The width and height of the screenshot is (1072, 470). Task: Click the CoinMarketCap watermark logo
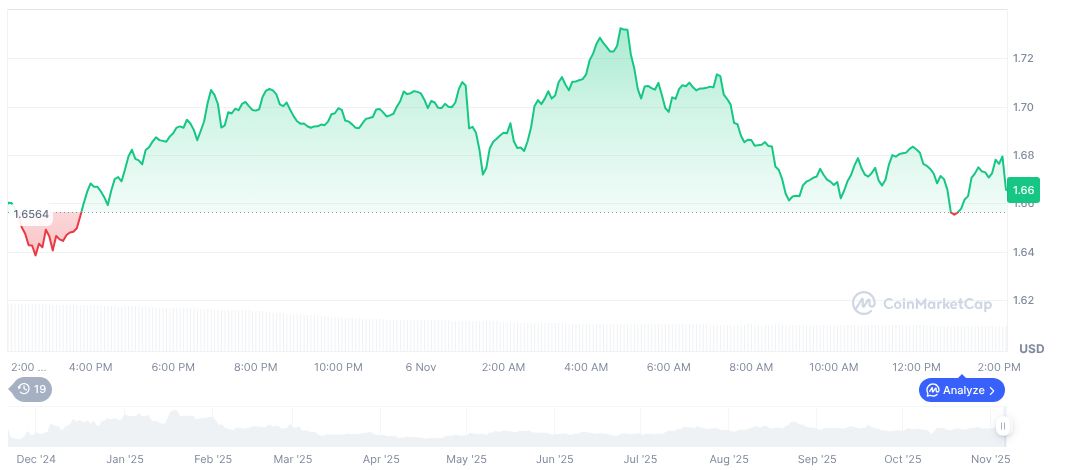click(x=921, y=303)
